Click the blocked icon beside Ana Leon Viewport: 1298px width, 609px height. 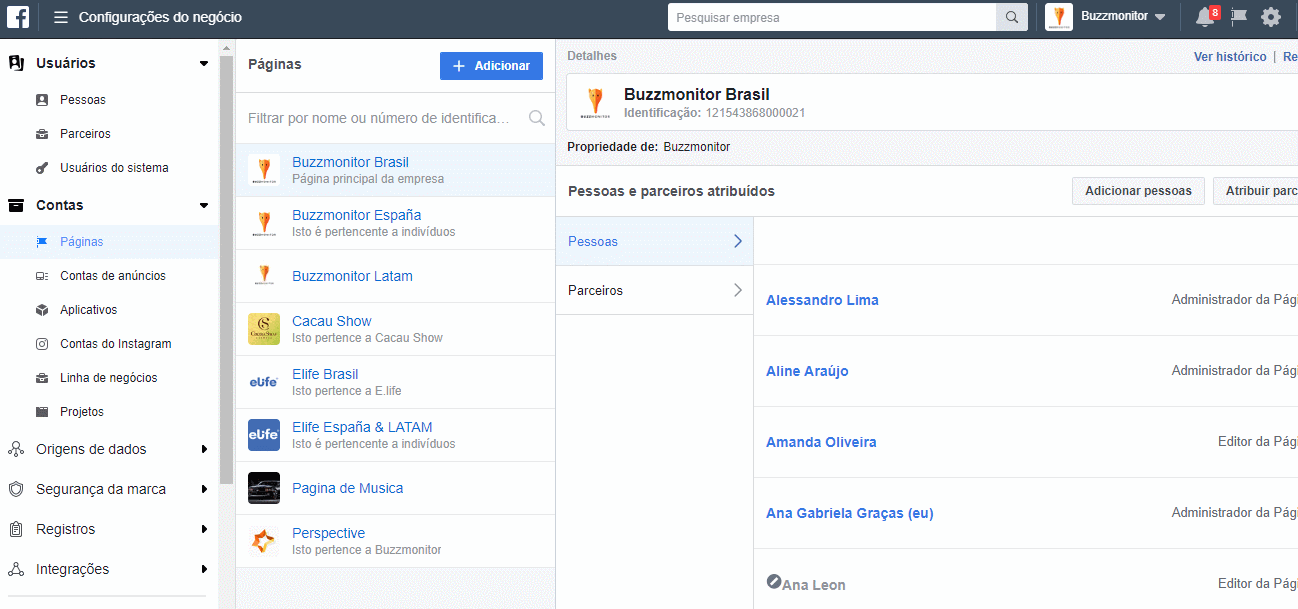pyautogui.click(x=773, y=582)
